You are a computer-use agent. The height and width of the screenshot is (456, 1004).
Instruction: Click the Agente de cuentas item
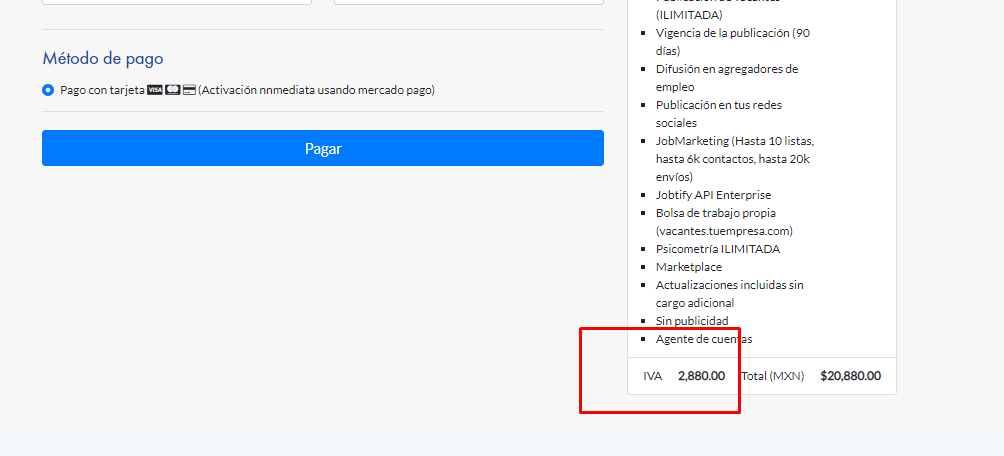click(704, 339)
